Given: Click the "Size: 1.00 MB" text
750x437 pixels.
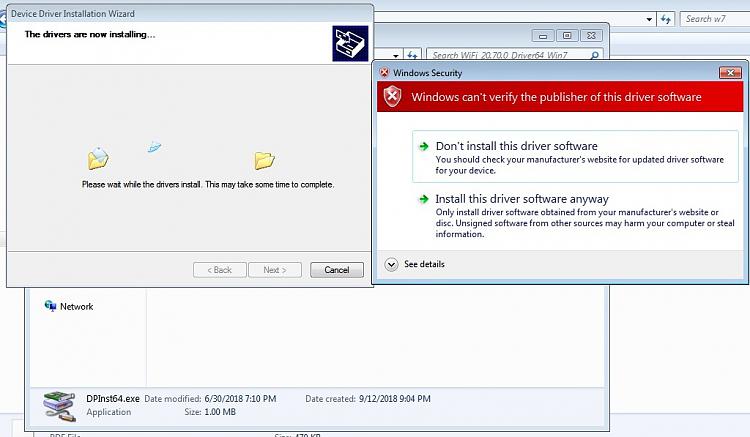Looking at the screenshot, I should click(x=210, y=412).
